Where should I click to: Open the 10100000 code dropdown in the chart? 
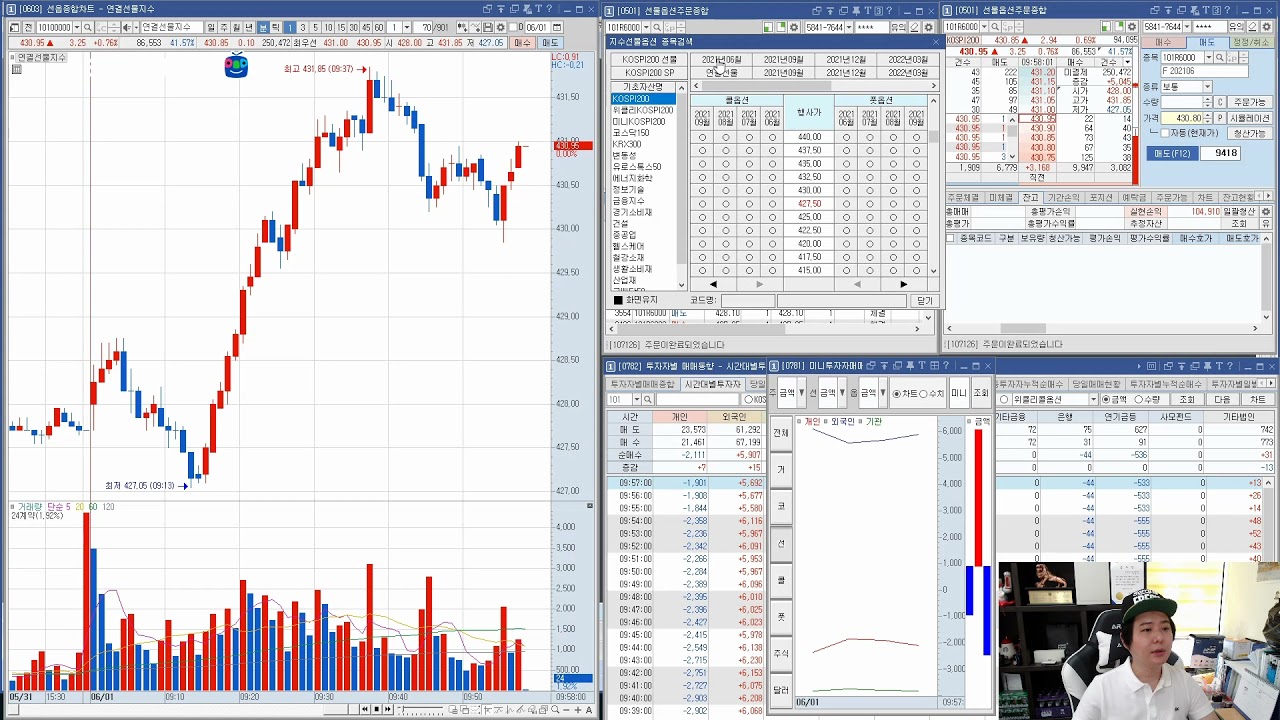tap(77, 27)
